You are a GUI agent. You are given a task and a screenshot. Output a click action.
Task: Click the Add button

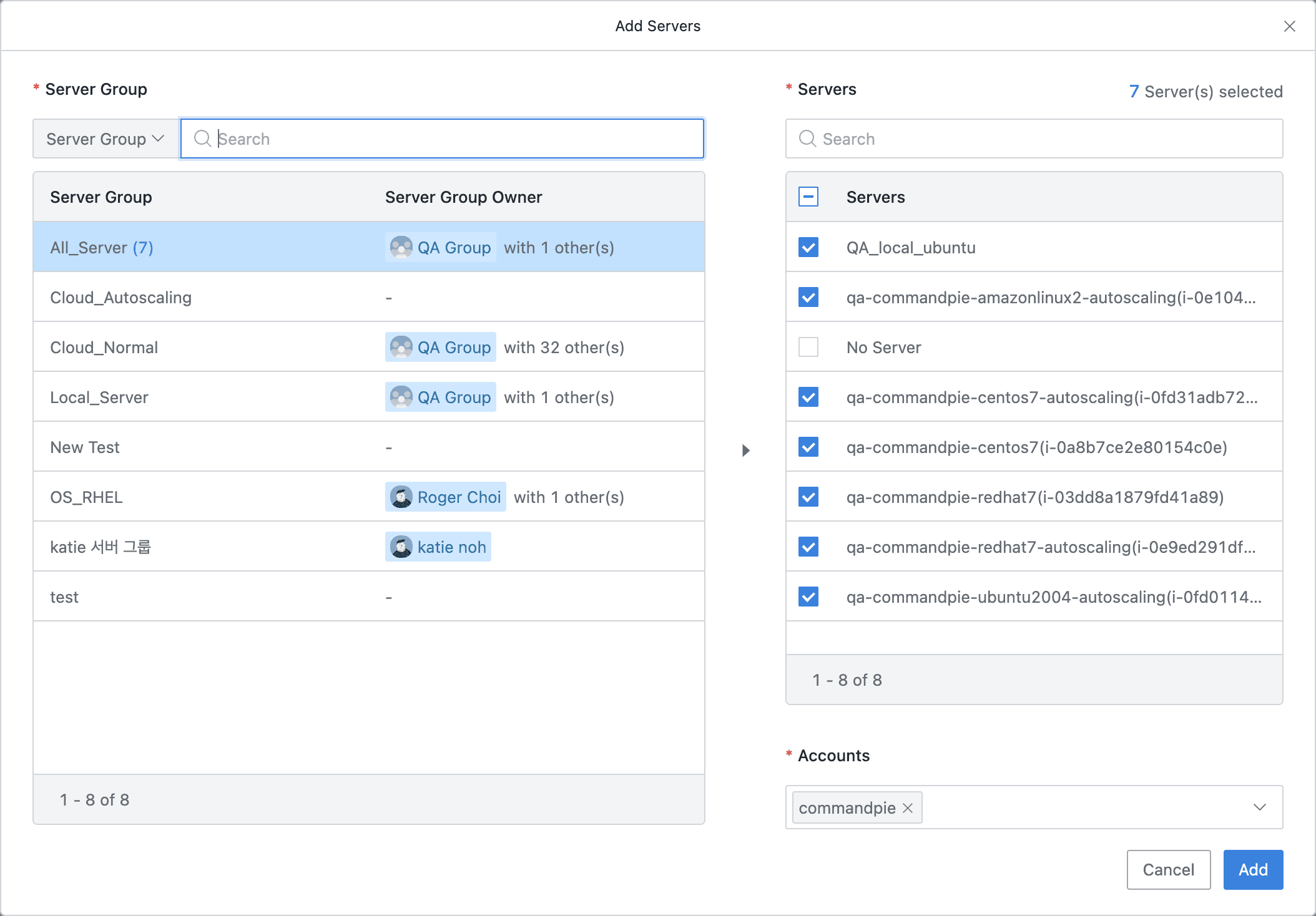(x=1252, y=869)
